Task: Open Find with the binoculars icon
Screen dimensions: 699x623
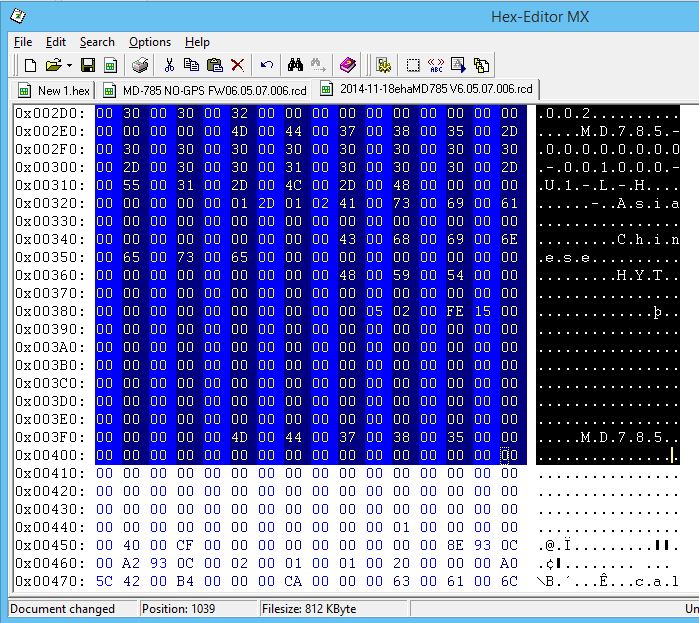Action: (295, 66)
